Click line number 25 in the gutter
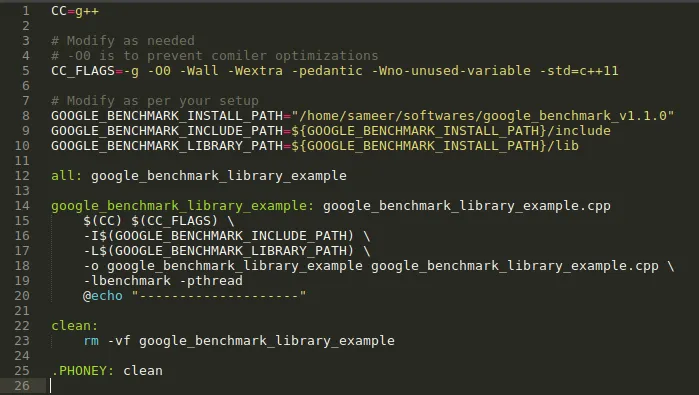 pyautogui.click(x=22, y=371)
